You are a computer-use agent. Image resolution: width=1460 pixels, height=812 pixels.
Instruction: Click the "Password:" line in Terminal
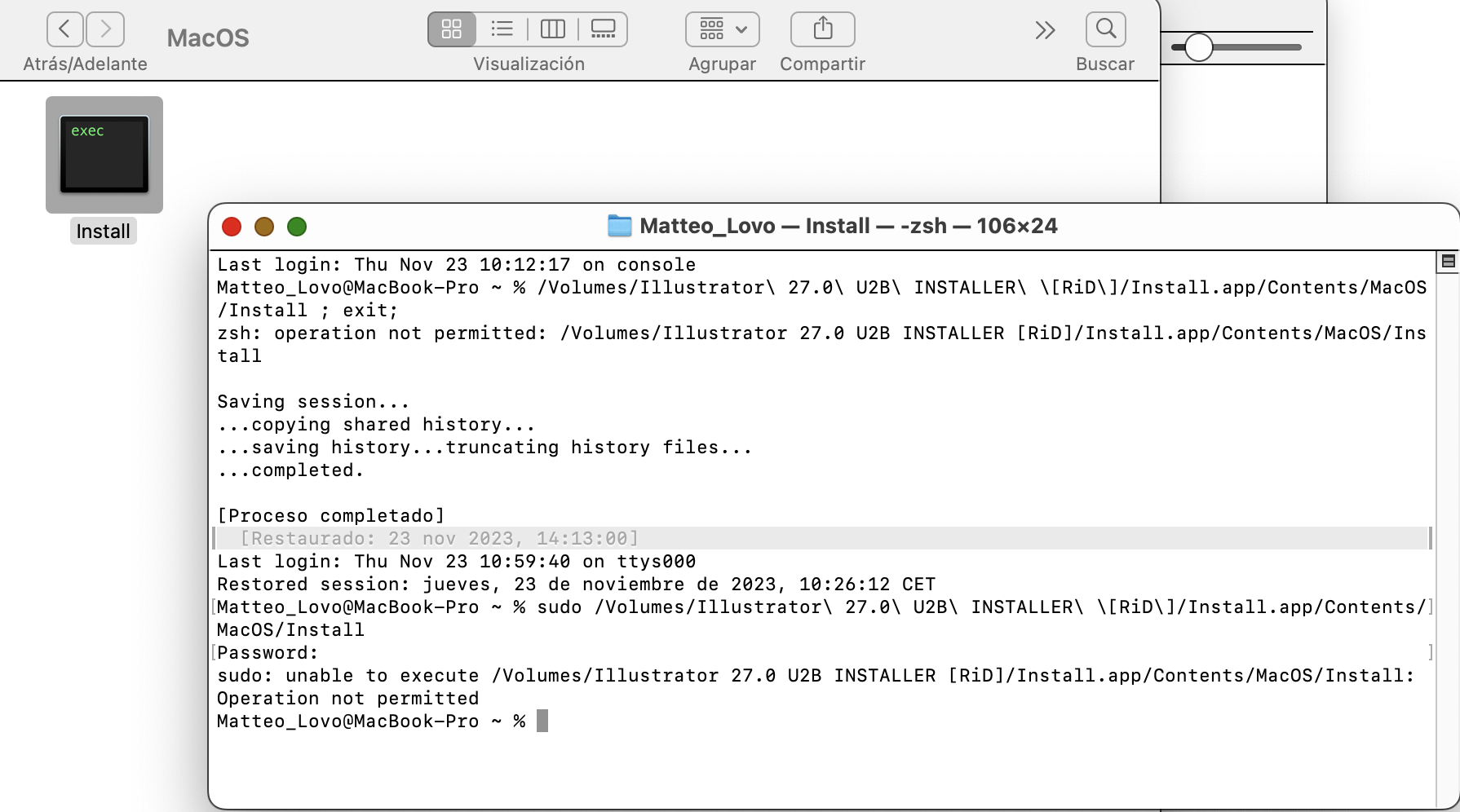pyautogui.click(x=268, y=652)
